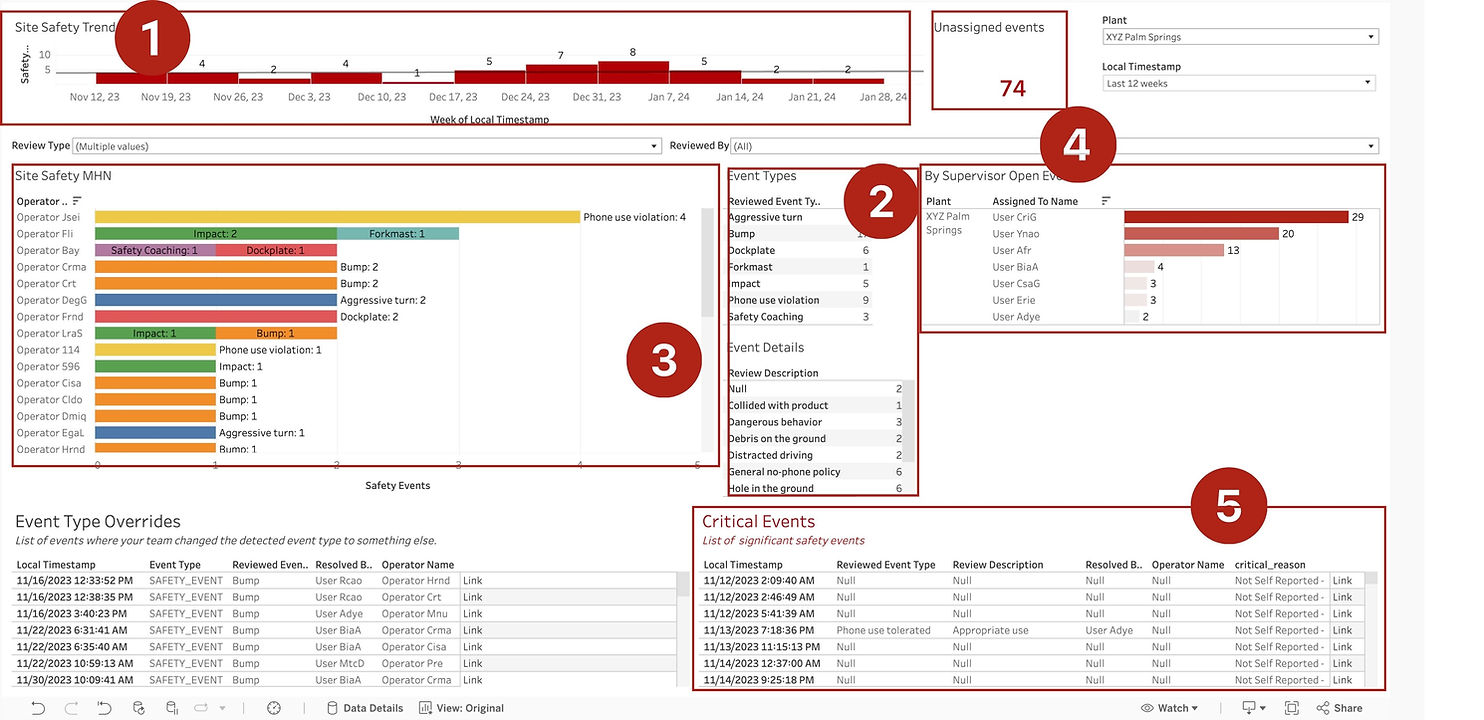Select the yellow Phone use violation bar for Operator Jsei
This screenshot has width=1484, height=720.
337,217
